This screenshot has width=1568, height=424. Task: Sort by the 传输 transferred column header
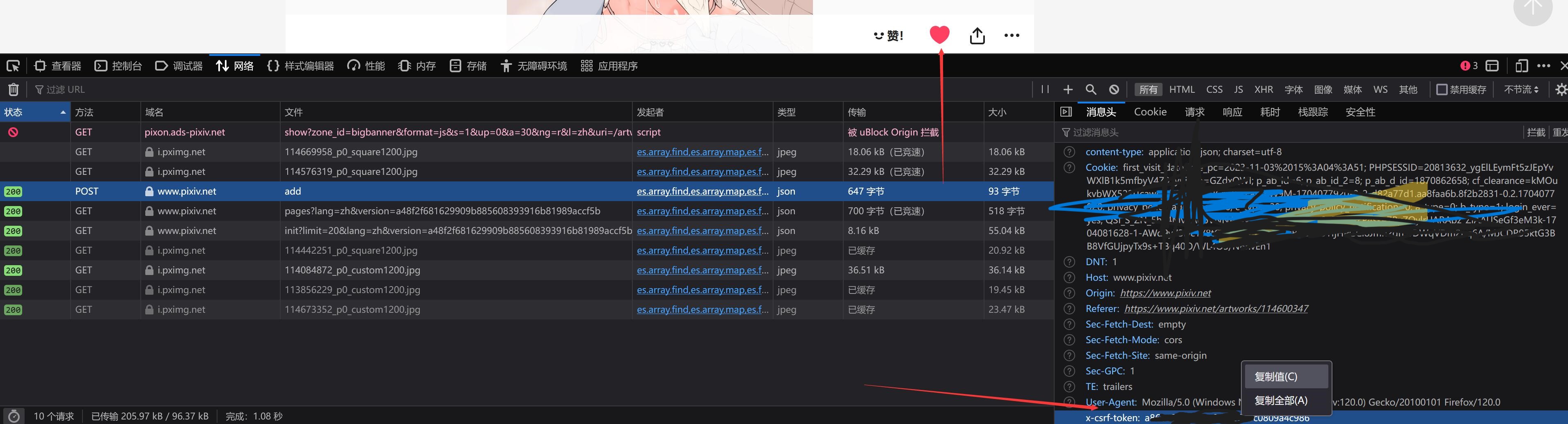pos(913,112)
